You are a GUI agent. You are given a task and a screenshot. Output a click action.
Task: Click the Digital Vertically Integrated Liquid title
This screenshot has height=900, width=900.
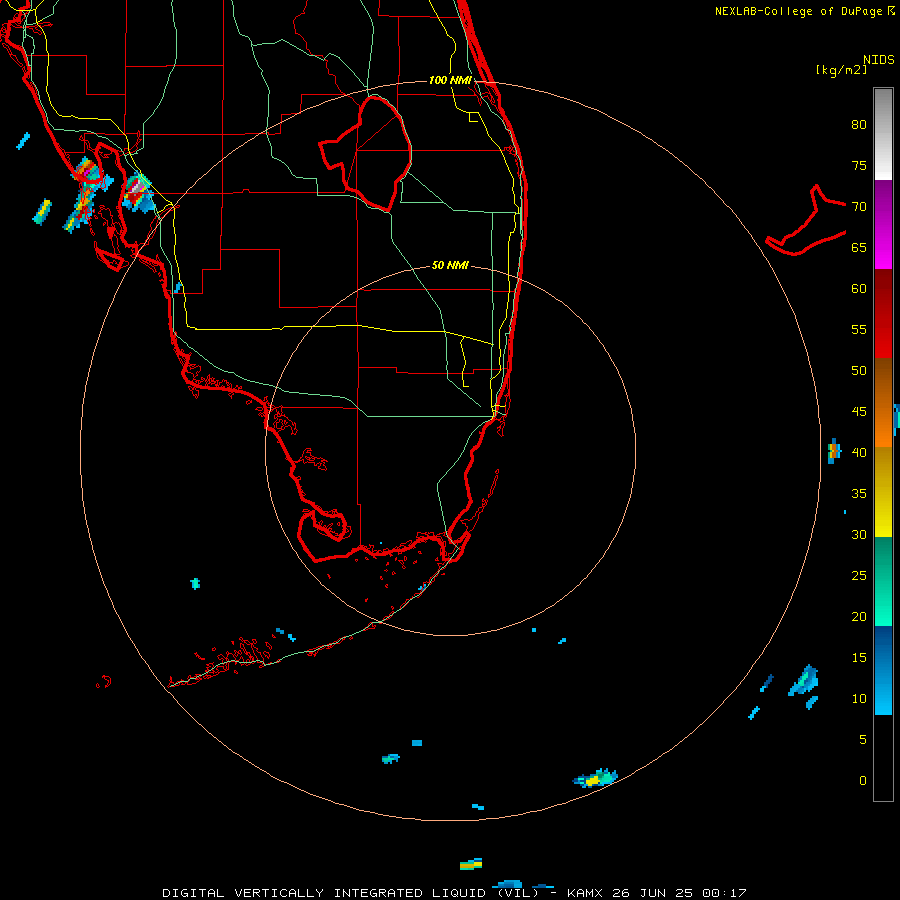(351, 893)
